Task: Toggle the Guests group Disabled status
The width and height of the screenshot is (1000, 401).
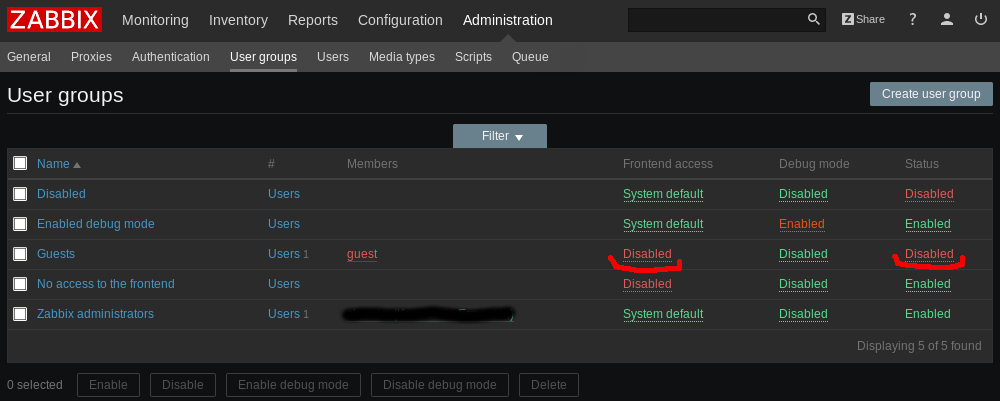Action: [x=929, y=254]
